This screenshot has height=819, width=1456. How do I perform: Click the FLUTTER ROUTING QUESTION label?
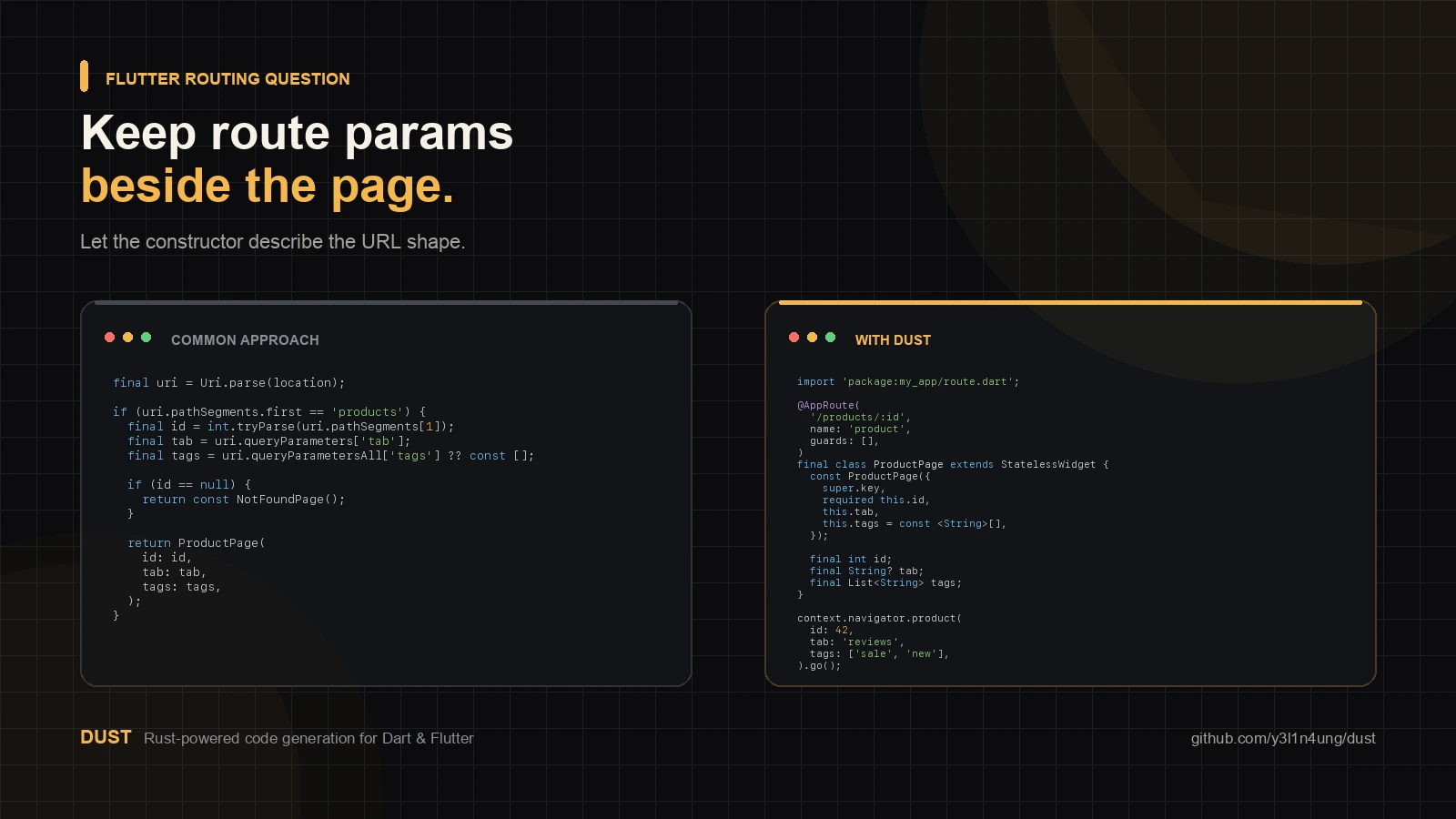tap(227, 79)
